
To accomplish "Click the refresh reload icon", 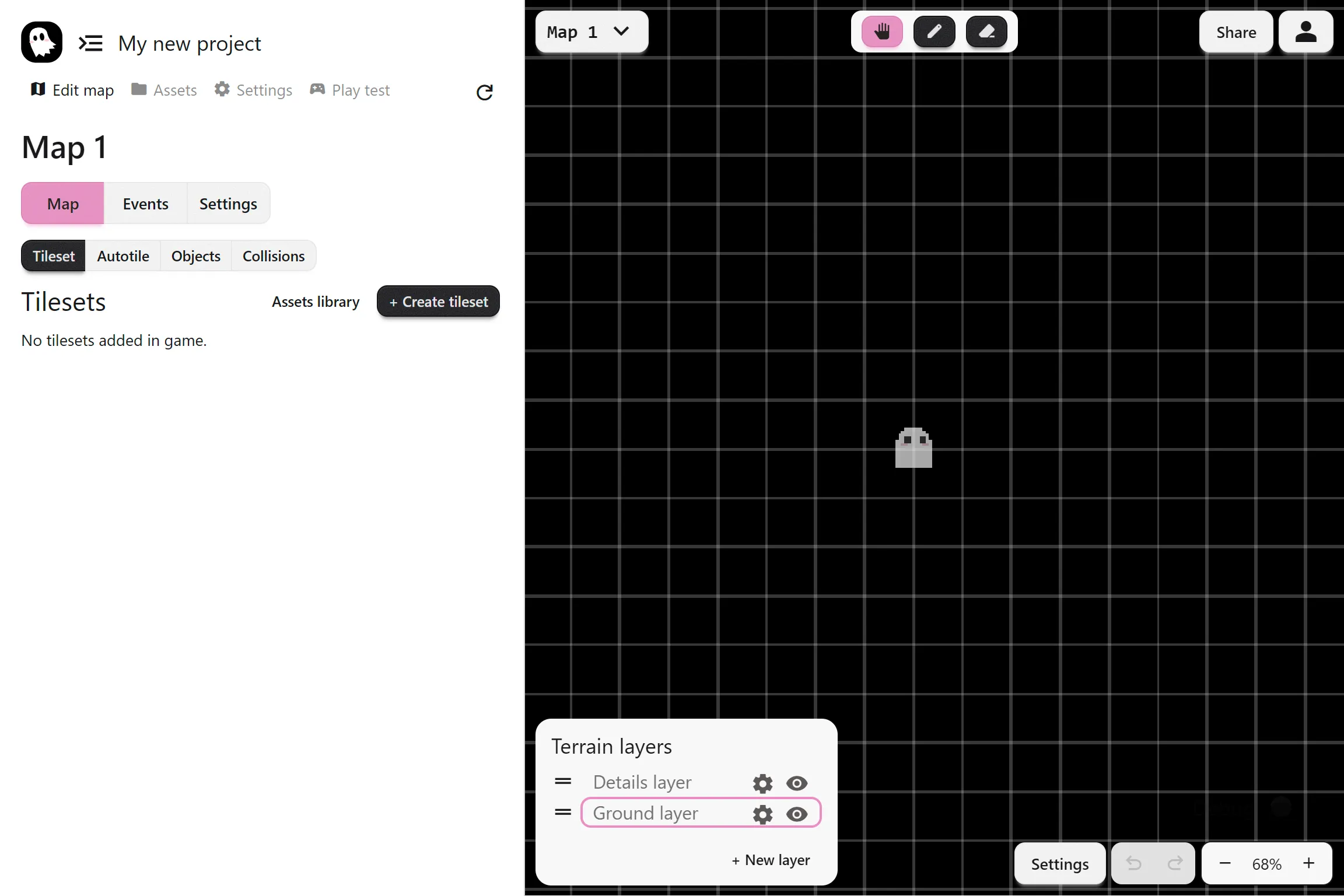I will tap(485, 92).
